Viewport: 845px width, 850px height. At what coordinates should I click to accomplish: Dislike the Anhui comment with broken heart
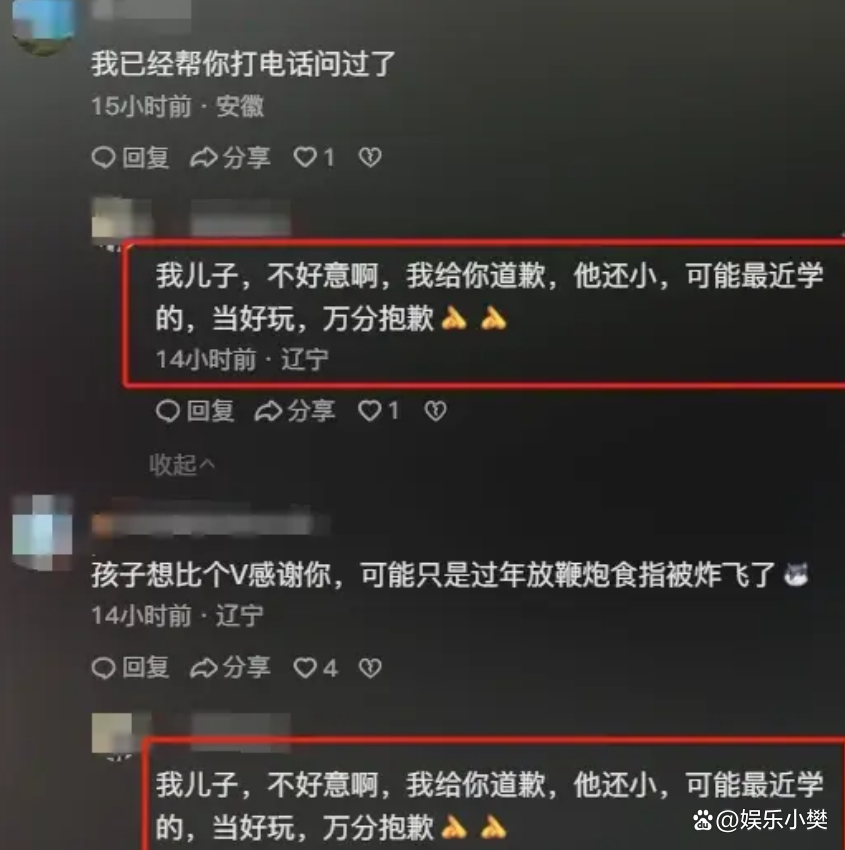tap(370, 157)
